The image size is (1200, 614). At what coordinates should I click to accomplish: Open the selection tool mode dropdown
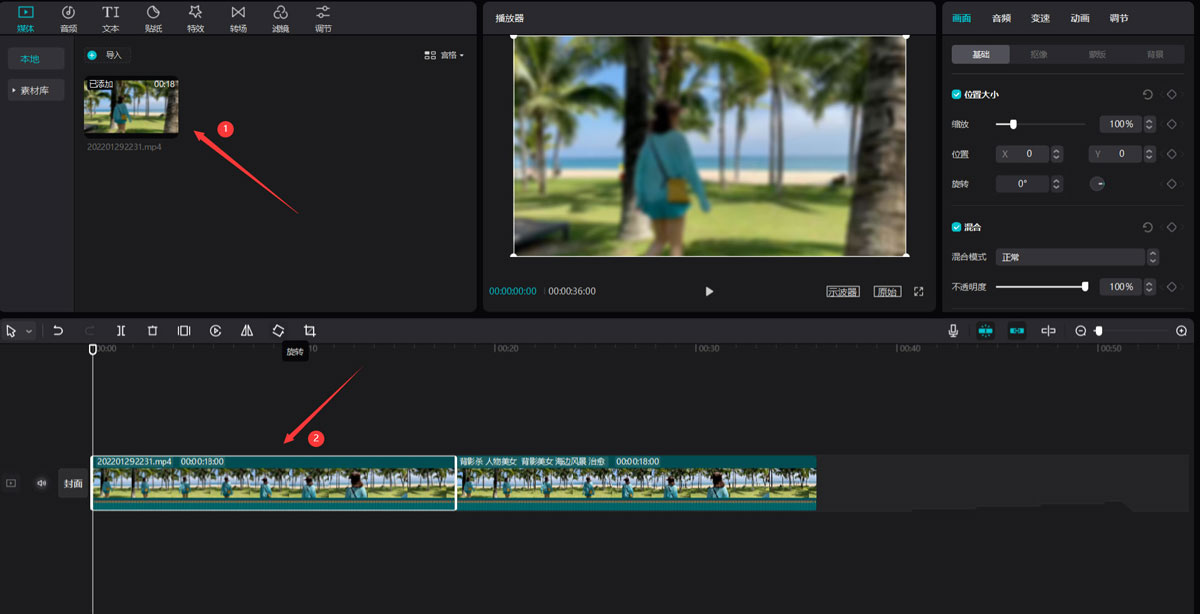click(x=29, y=331)
